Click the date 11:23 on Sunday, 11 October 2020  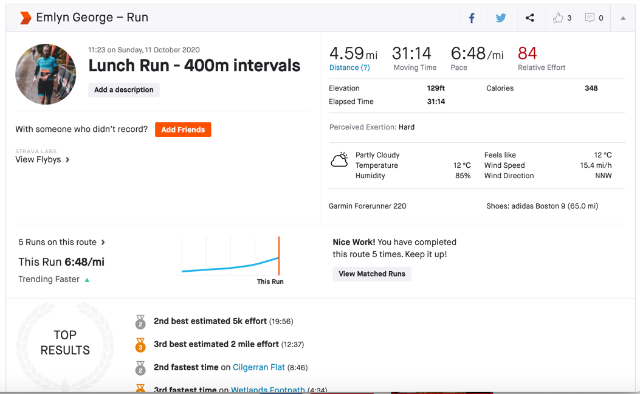pyautogui.click(x=144, y=50)
